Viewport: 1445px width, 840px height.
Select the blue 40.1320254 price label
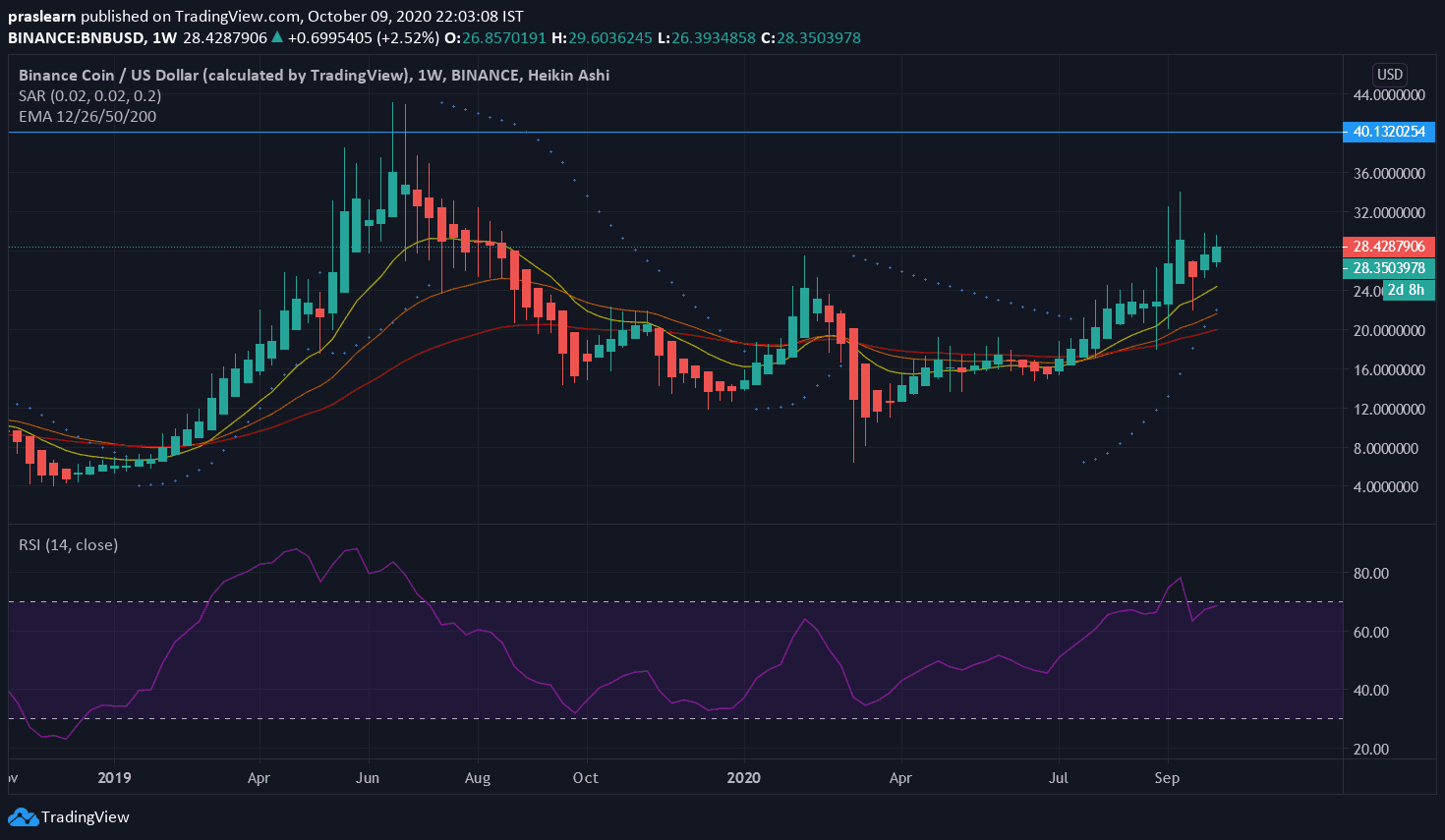coord(1388,132)
